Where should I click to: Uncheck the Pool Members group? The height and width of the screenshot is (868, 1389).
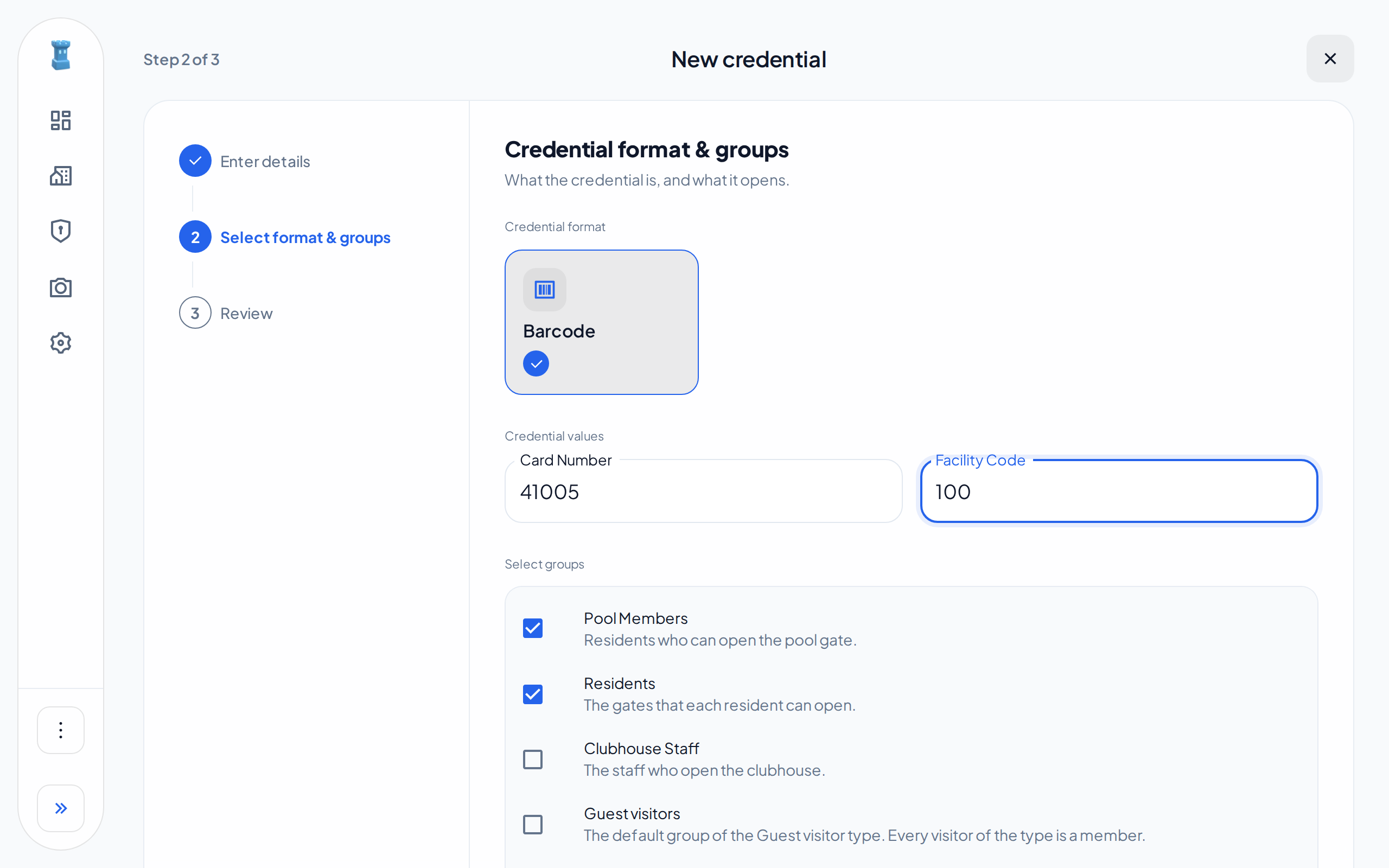pyautogui.click(x=533, y=628)
